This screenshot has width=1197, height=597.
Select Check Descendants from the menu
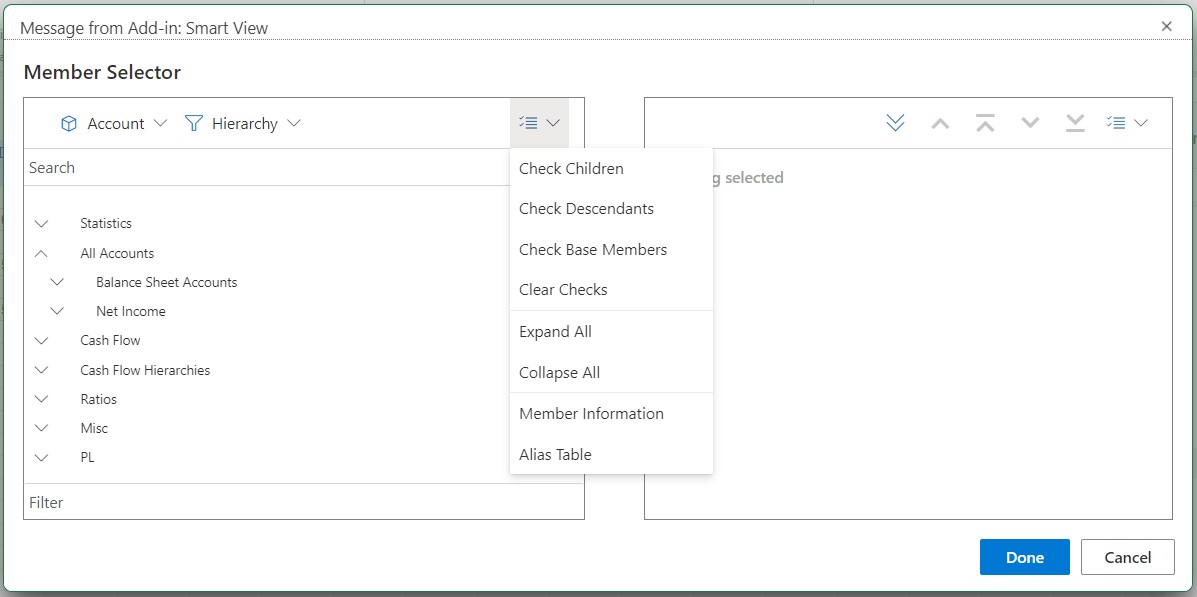(585, 208)
